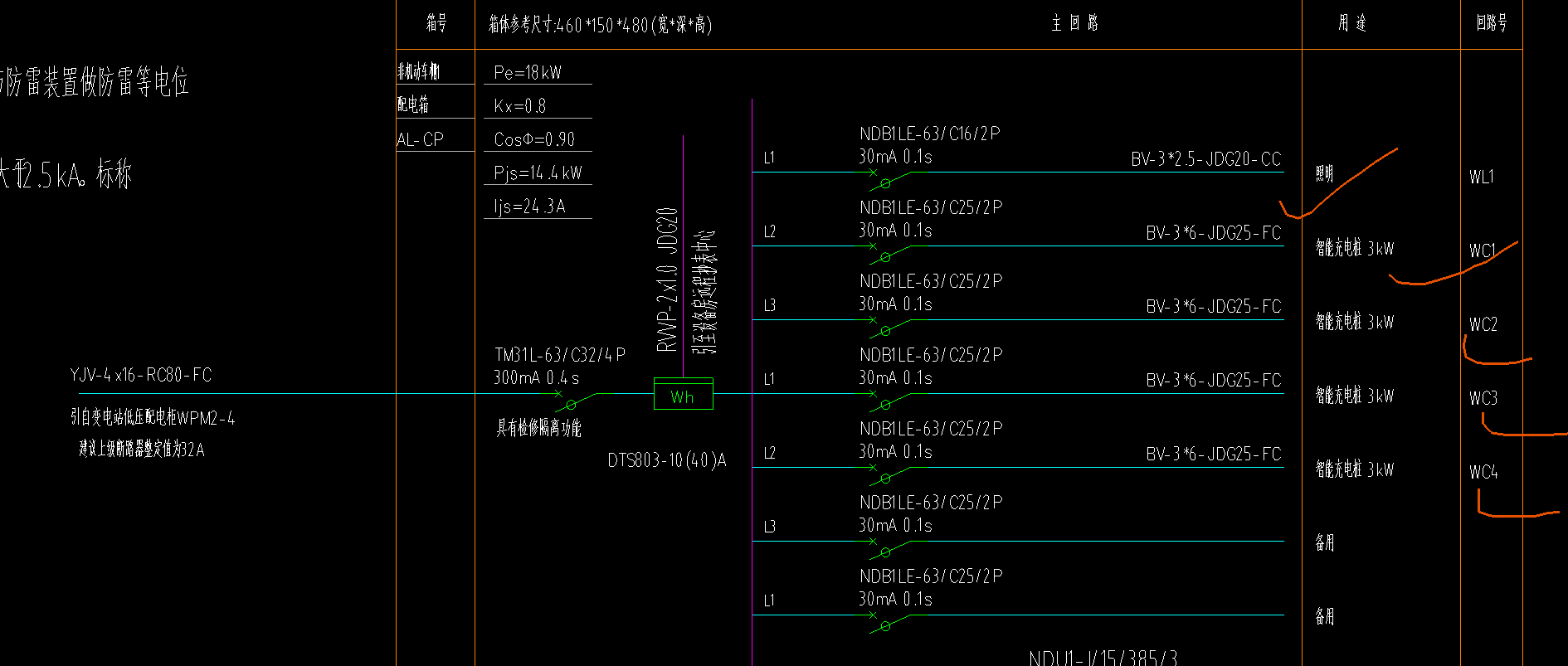Select the TM31L-63/C32/4P breaker label
The width and height of the screenshot is (1568, 666).
point(560,355)
